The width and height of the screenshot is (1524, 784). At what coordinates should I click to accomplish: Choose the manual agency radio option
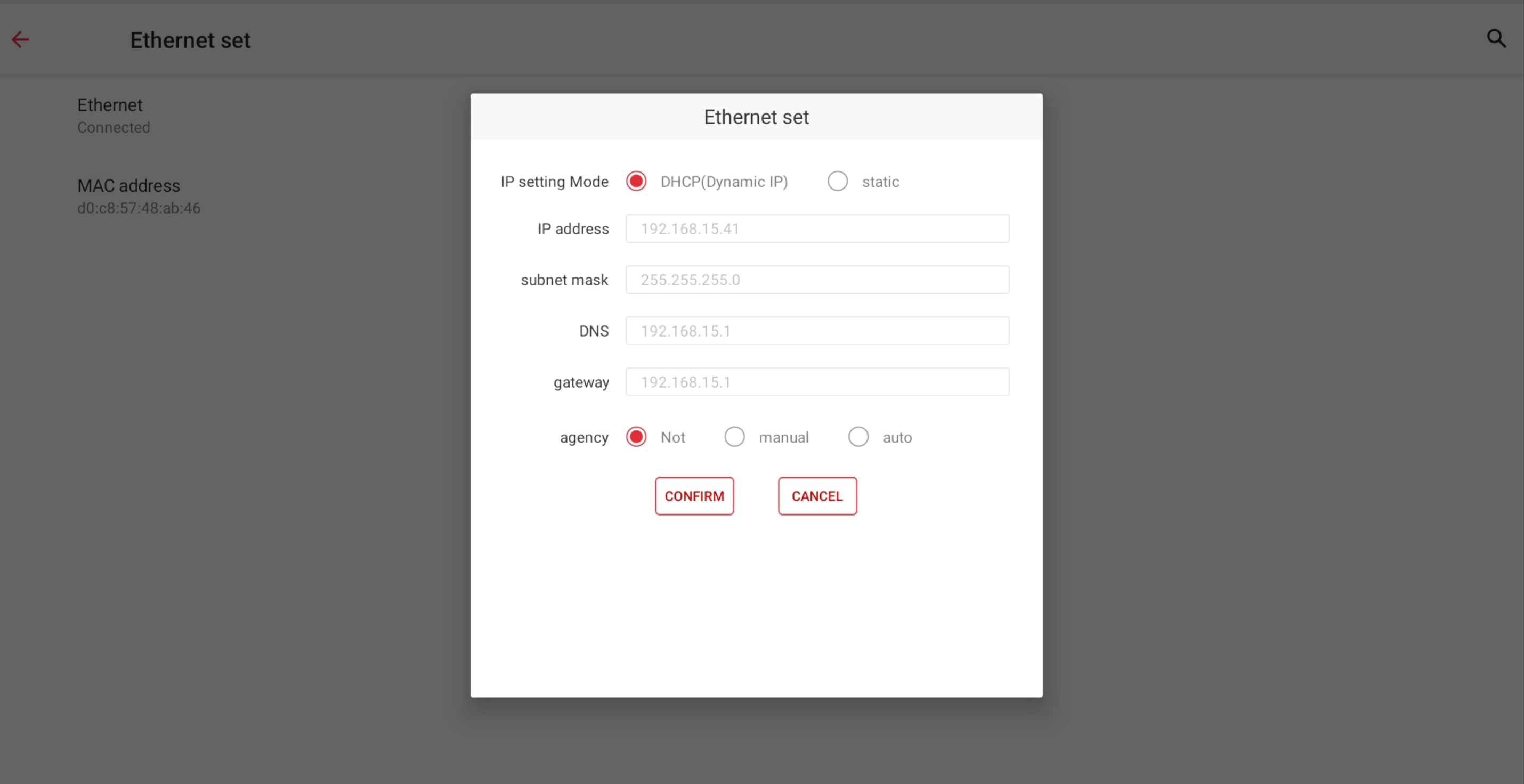pos(734,437)
